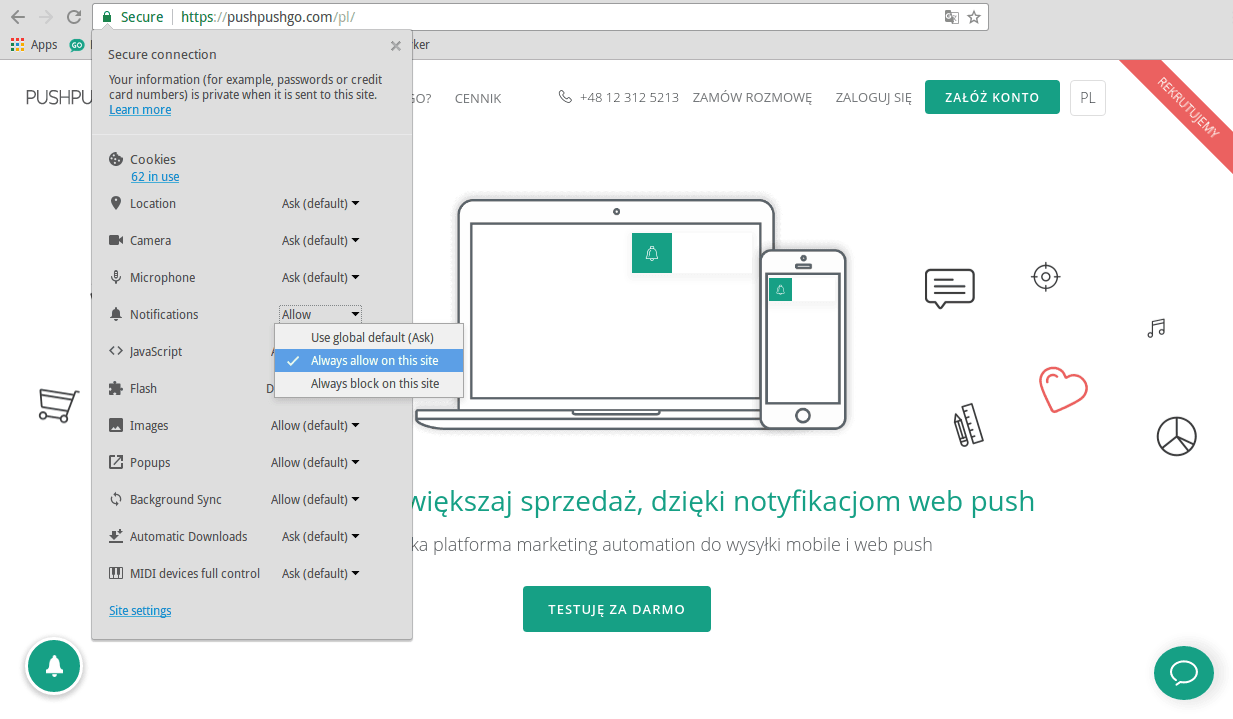Viewport: 1233px width, 719px height.
Task: Close the Secure connection popup with the X
Action: point(396,46)
